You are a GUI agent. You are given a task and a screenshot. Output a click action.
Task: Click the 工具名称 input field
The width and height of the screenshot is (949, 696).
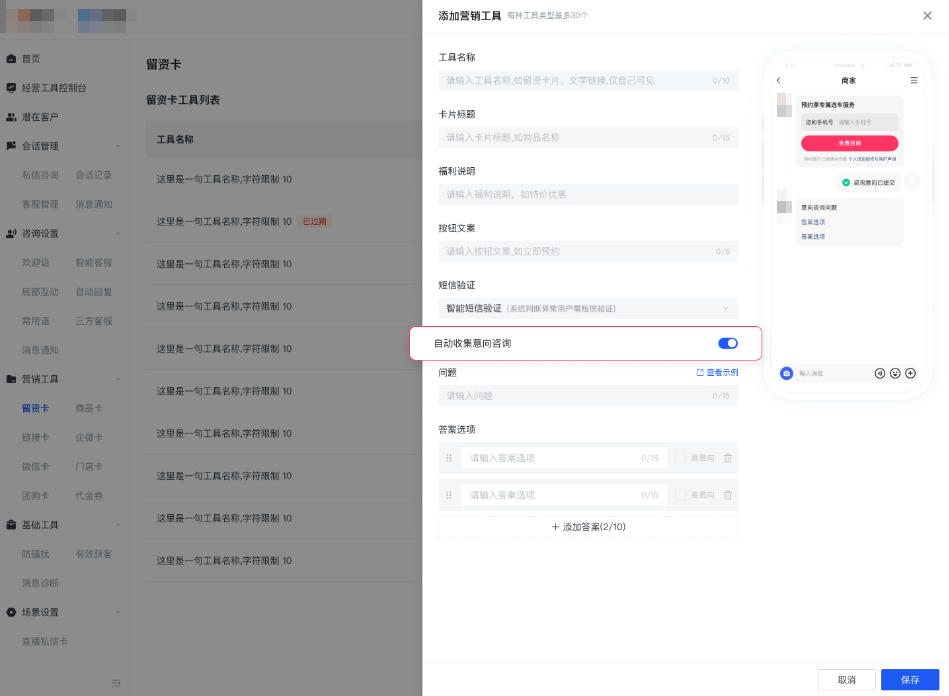[x=587, y=81]
